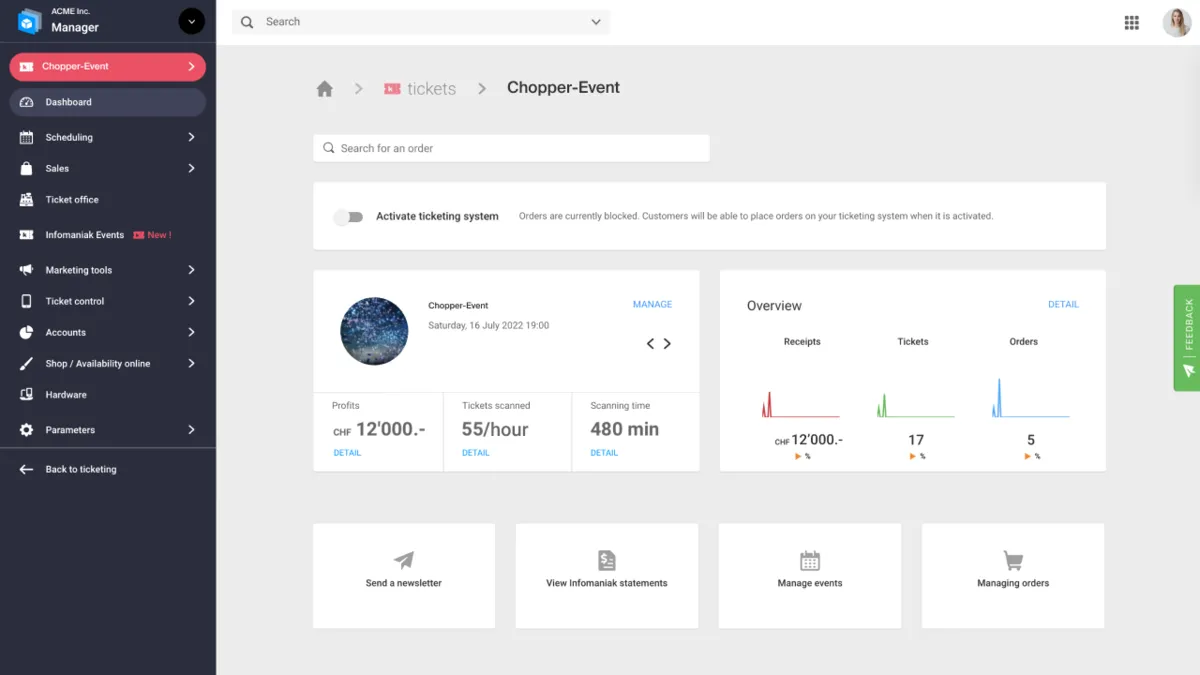Click the home icon in breadcrumb
Screen dimensions: 1200x675
(x=324, y=89)
